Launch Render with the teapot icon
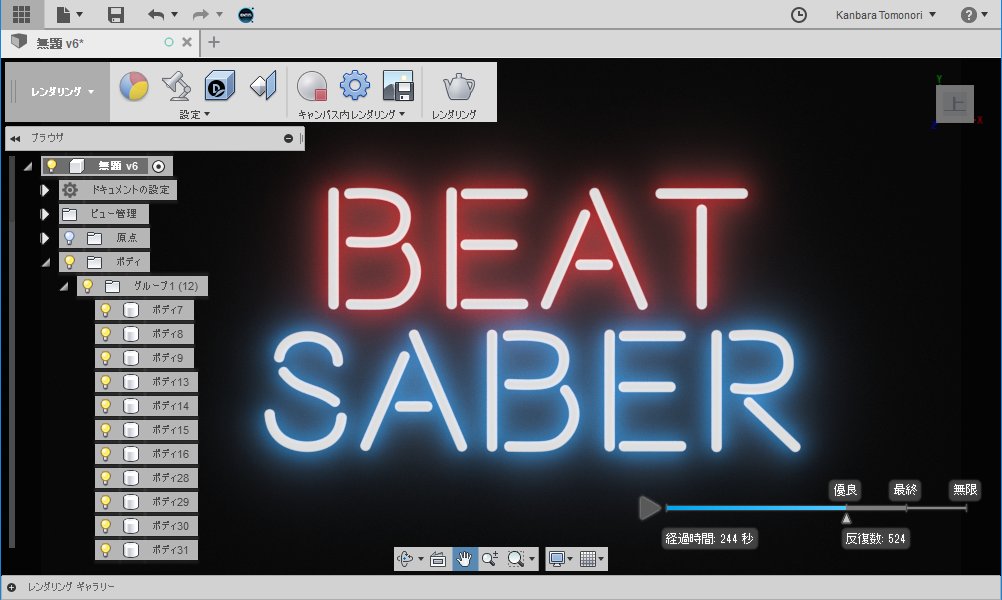The height and width of the screenshot is (600, 1002). (x=458, y=86)
